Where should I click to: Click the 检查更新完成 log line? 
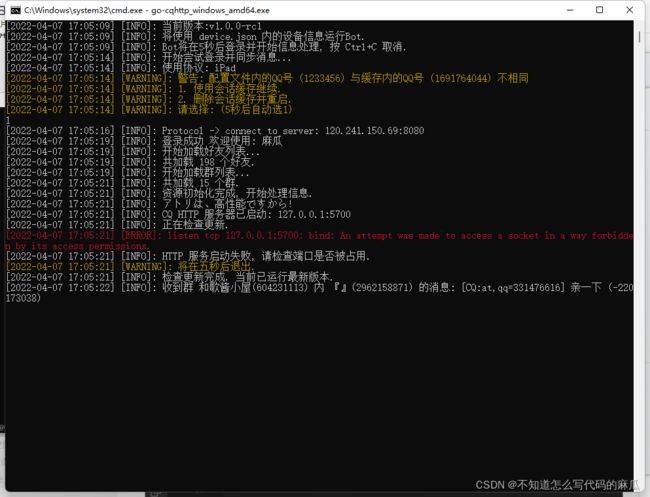click(170, 277)
